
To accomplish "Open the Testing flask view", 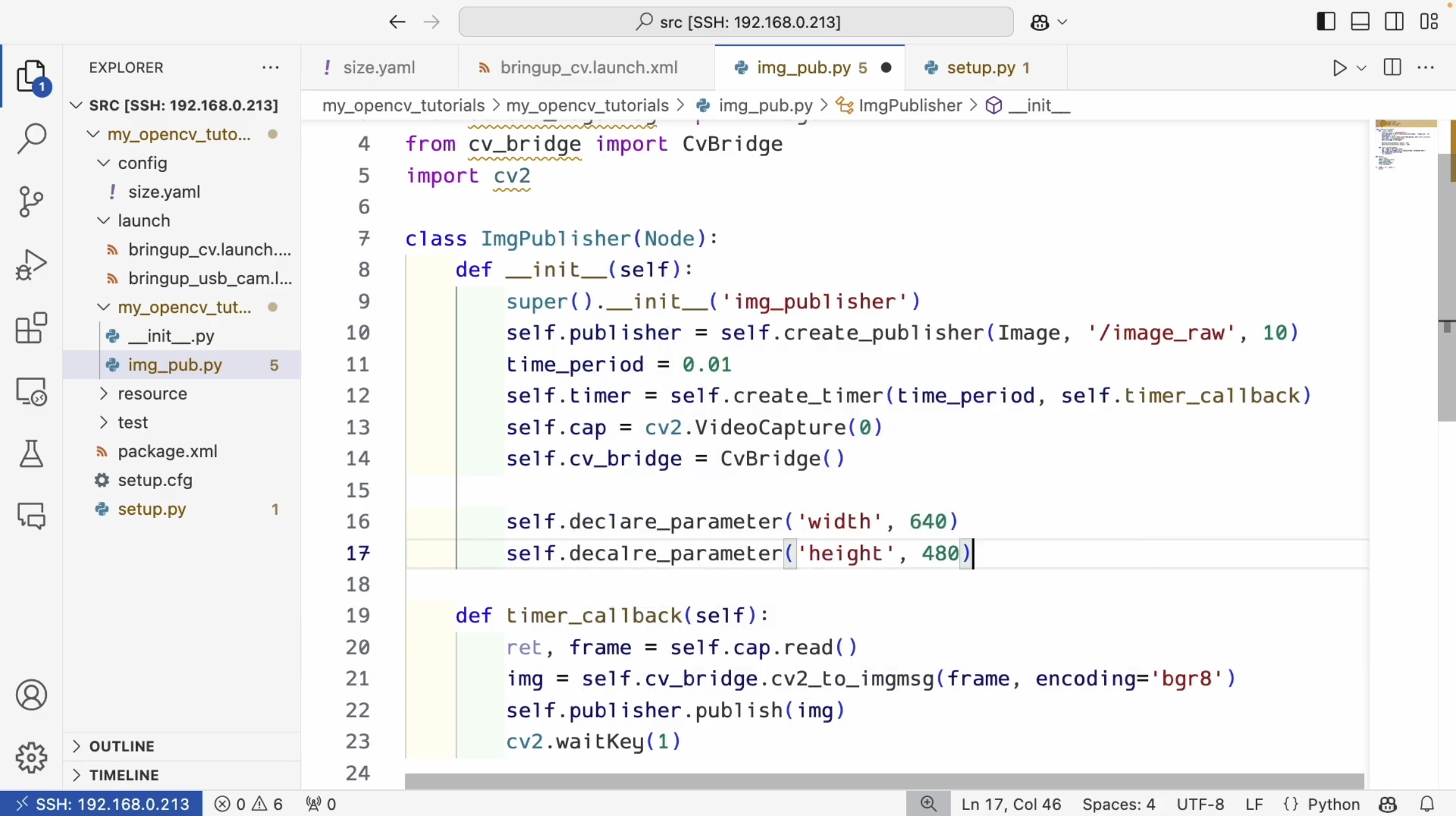I will click(x=31, y=454).
